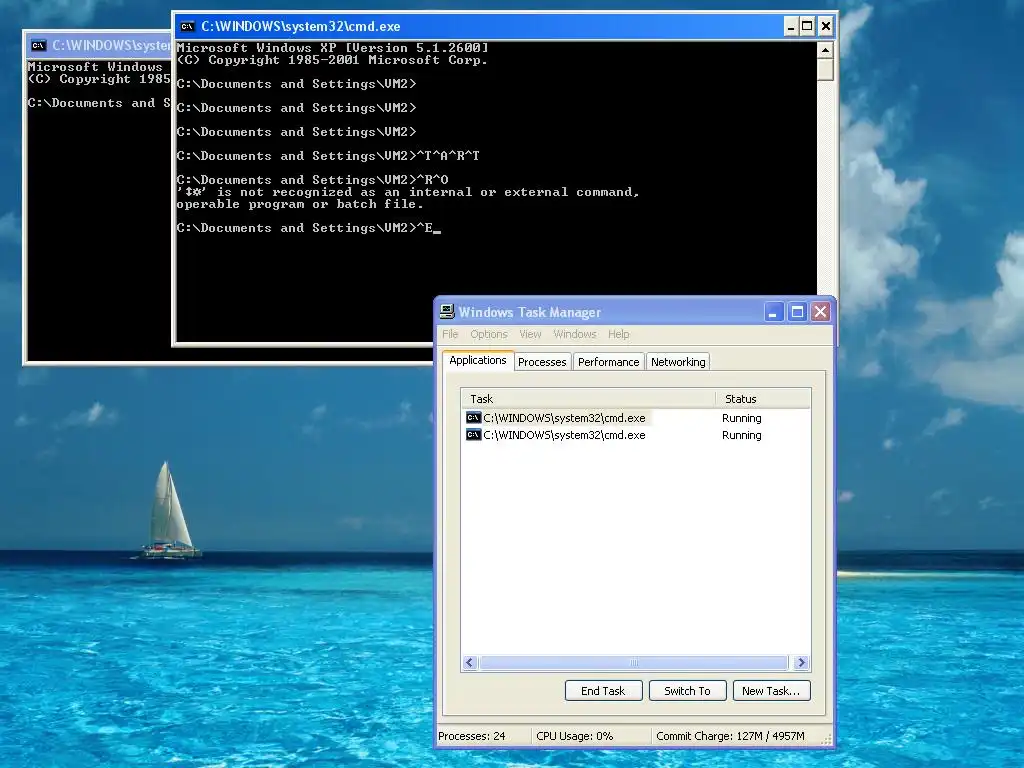Switch to the Performance tab
Viewport: 1024px width, 768px height.
[x=609, y=362]
